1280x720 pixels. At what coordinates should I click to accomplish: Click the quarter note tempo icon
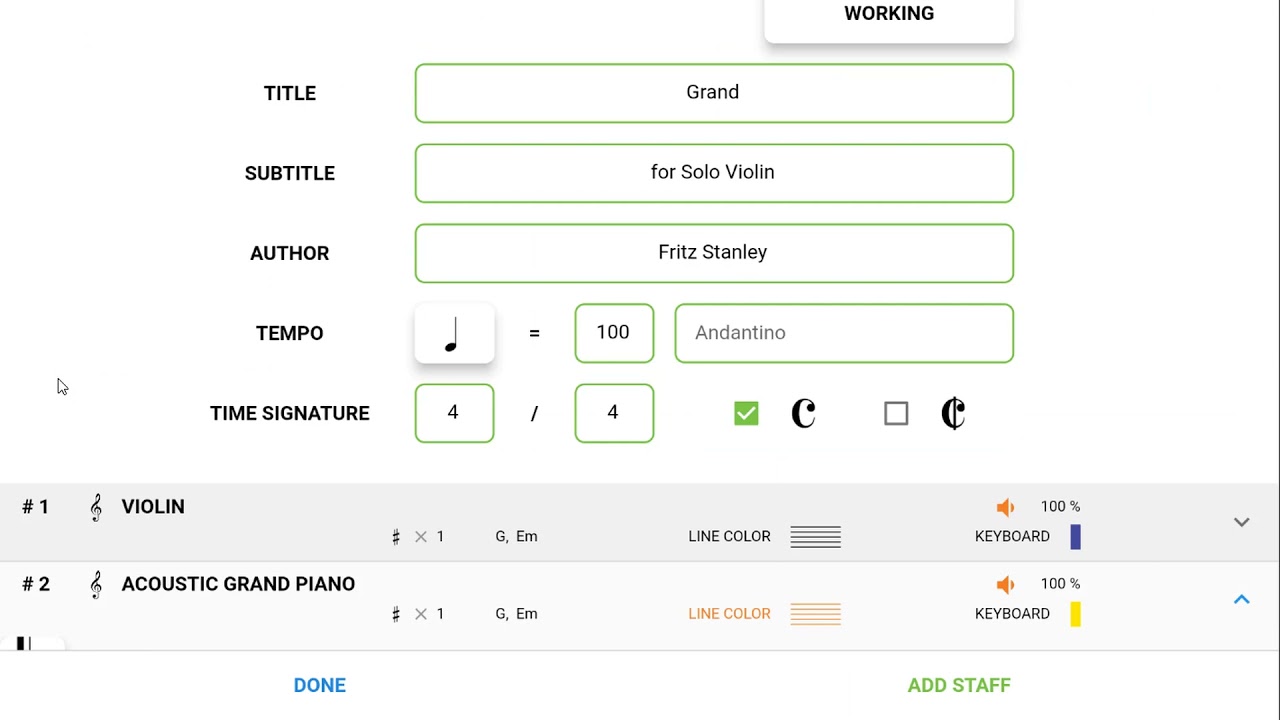(454, 333)
